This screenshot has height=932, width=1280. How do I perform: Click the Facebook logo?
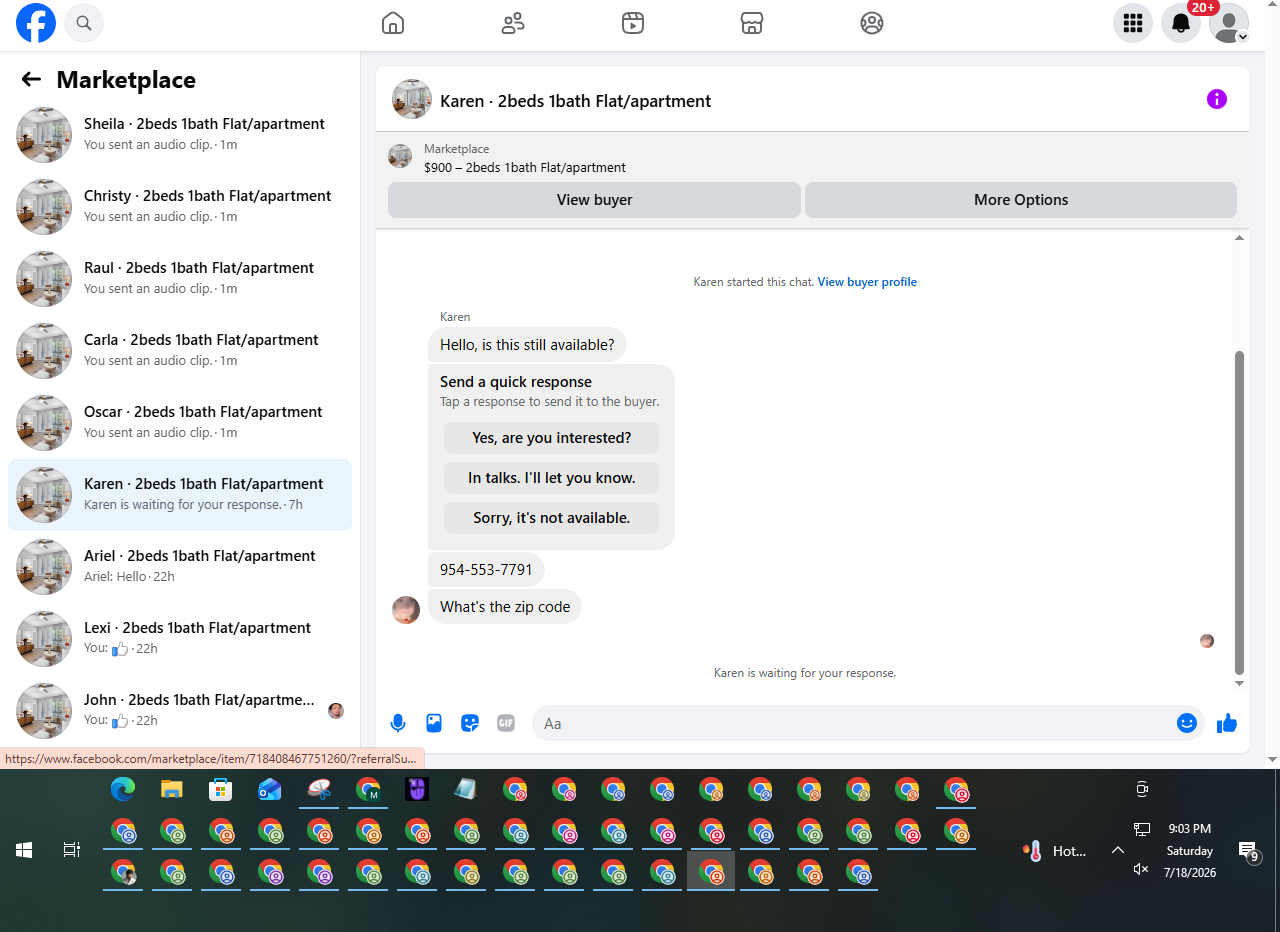tap(36, 23)
